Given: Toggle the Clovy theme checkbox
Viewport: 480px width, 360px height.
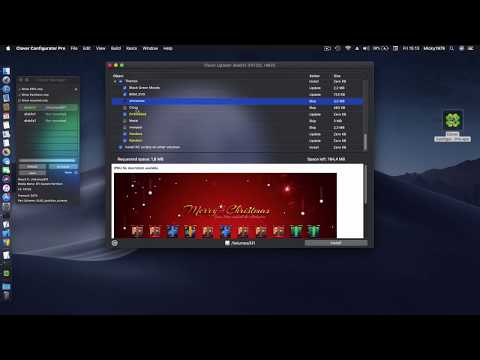Looking at the screenshot, I should click(x=125, y=108).
